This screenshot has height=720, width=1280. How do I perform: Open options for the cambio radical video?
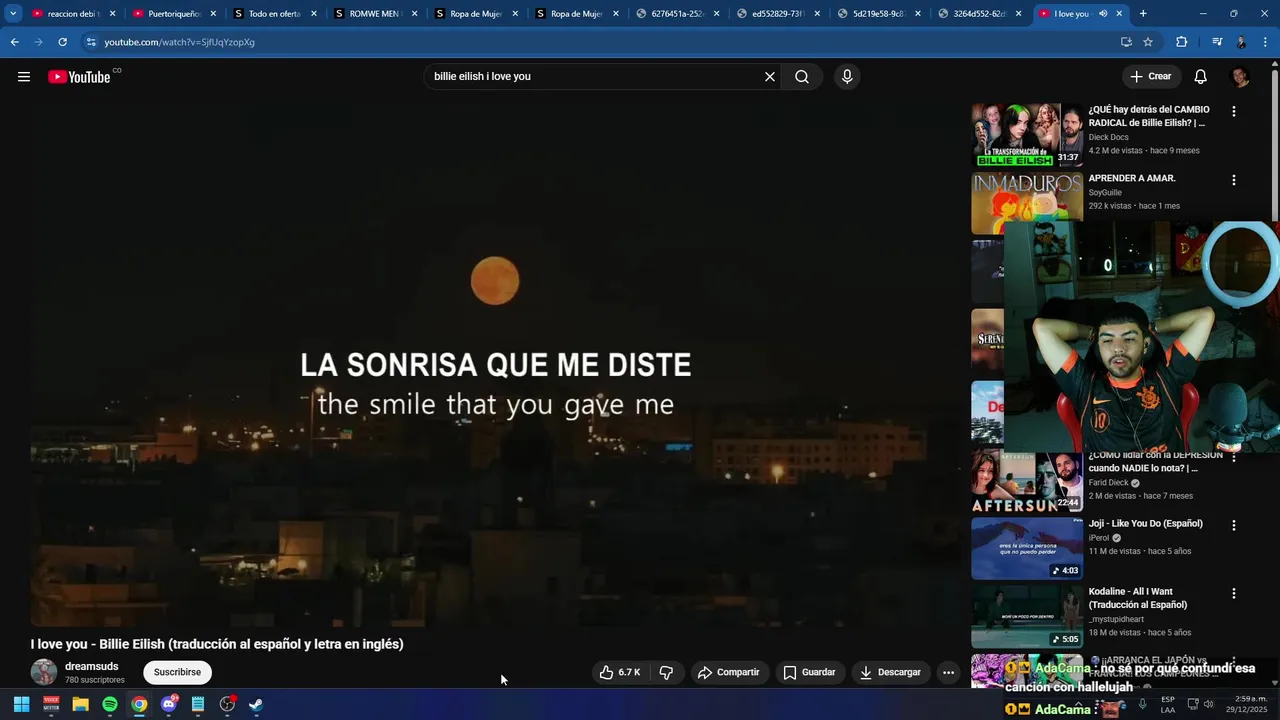[x=1234, y=112]
